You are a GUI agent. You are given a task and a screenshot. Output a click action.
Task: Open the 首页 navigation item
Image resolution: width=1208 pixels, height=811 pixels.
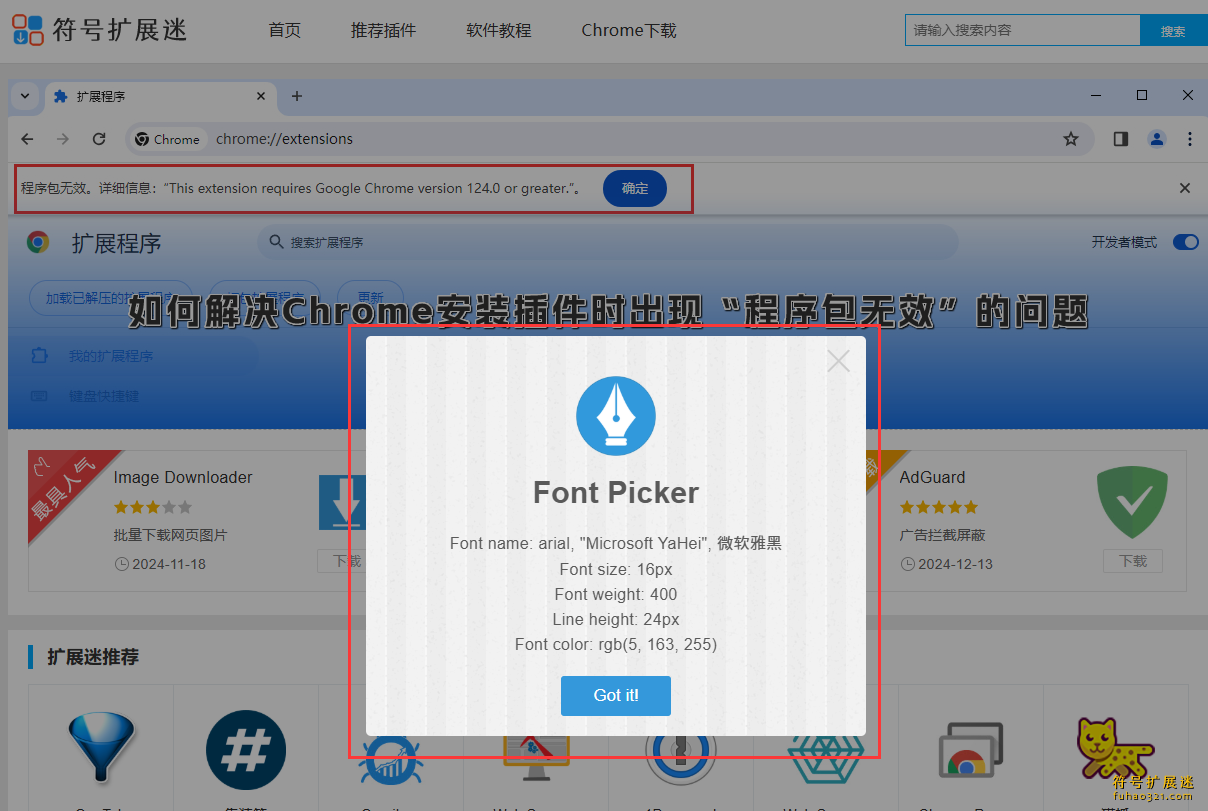285,30
